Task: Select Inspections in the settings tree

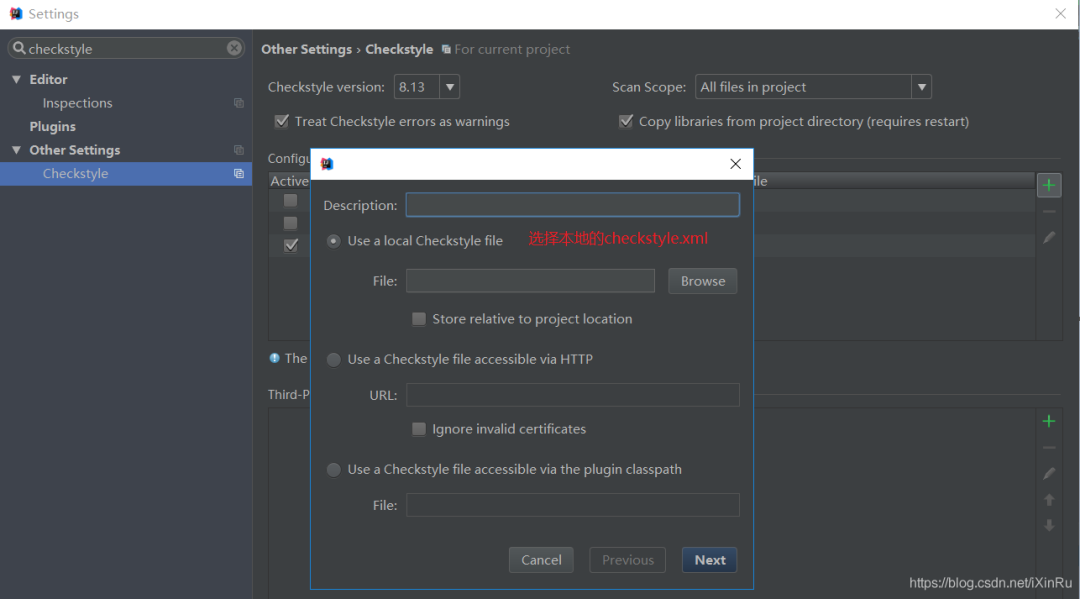Action: pos(77,103)
